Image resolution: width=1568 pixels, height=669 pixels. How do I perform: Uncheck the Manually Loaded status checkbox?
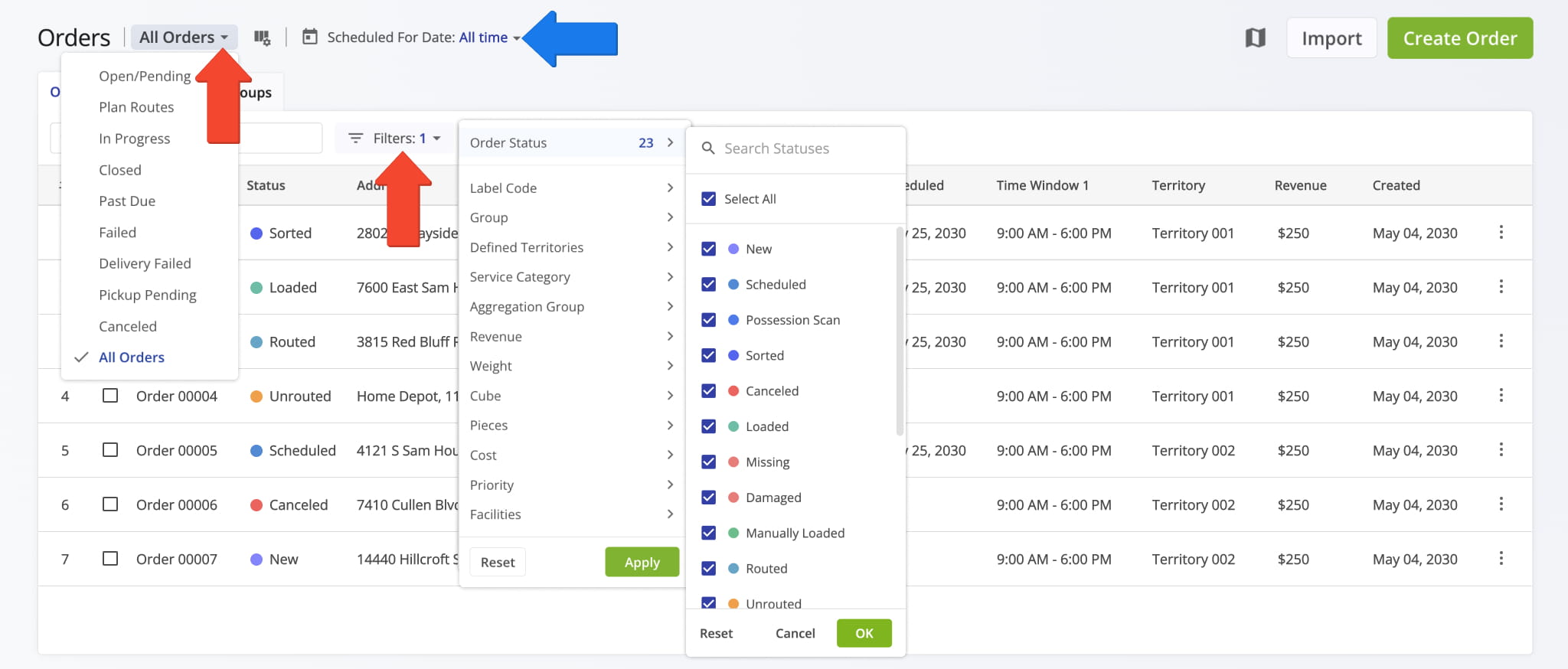709,533
